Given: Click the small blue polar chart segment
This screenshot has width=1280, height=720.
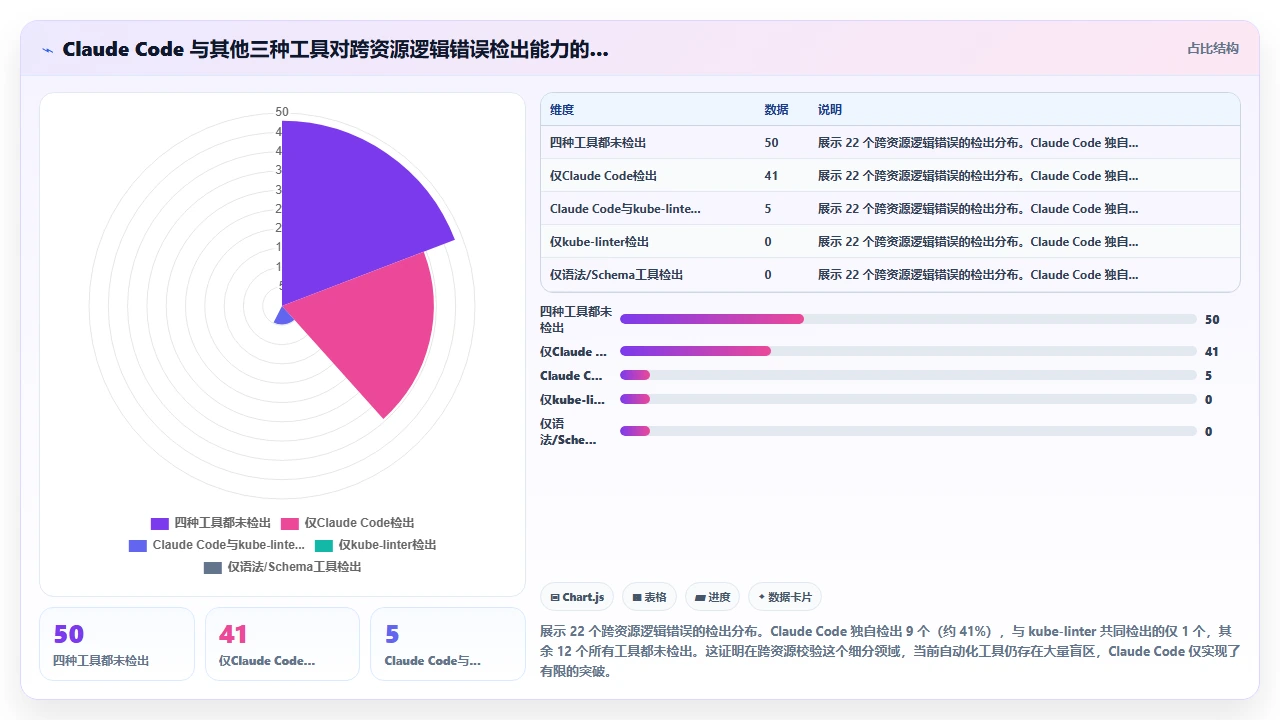Looking at the screenshot, I should pos(283,315).
